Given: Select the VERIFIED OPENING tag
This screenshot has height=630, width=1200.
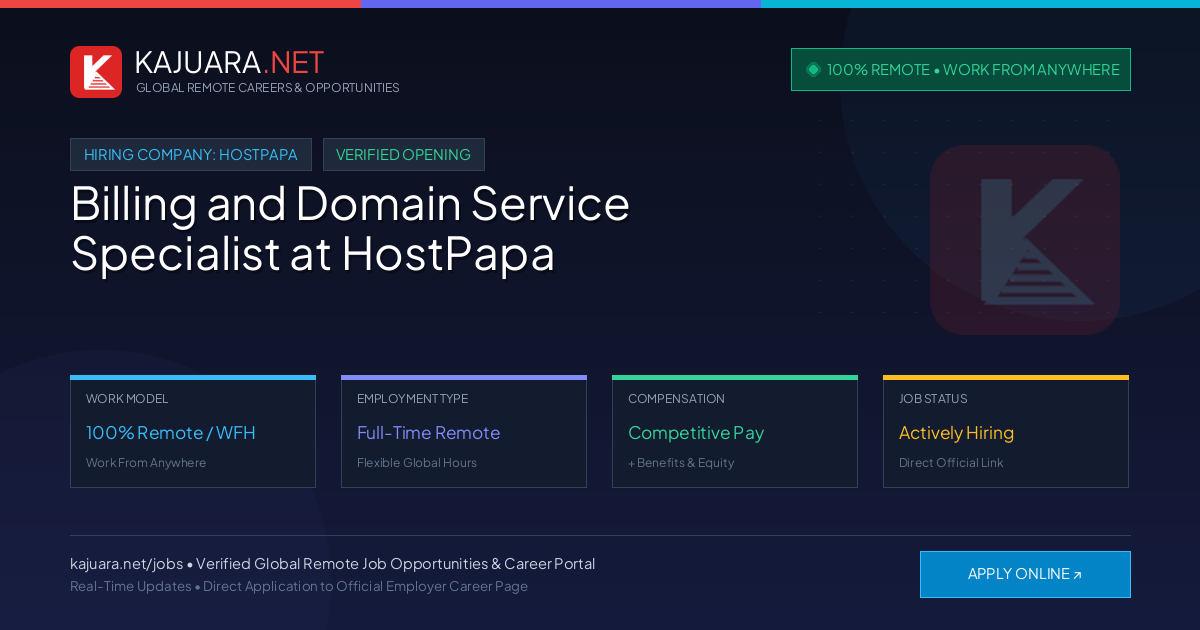Looking at the screenshot, I should [404, 154].
